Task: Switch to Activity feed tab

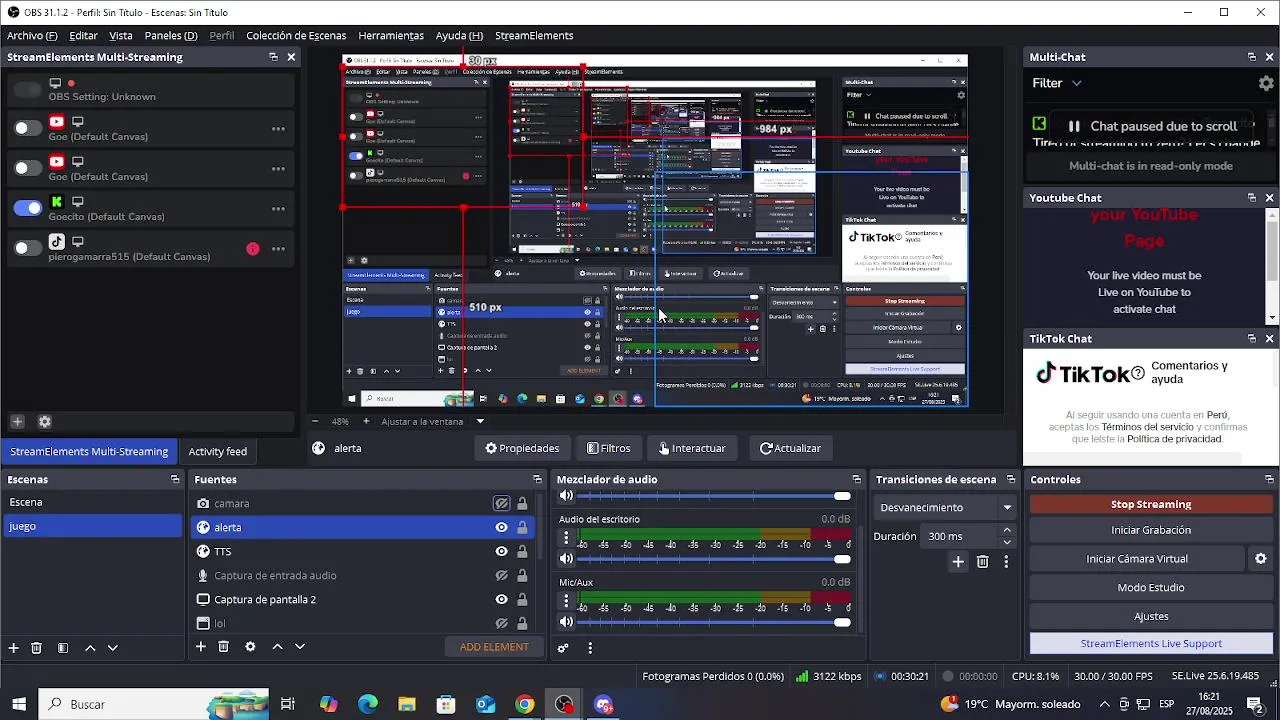Action: (x=217, y=452)
